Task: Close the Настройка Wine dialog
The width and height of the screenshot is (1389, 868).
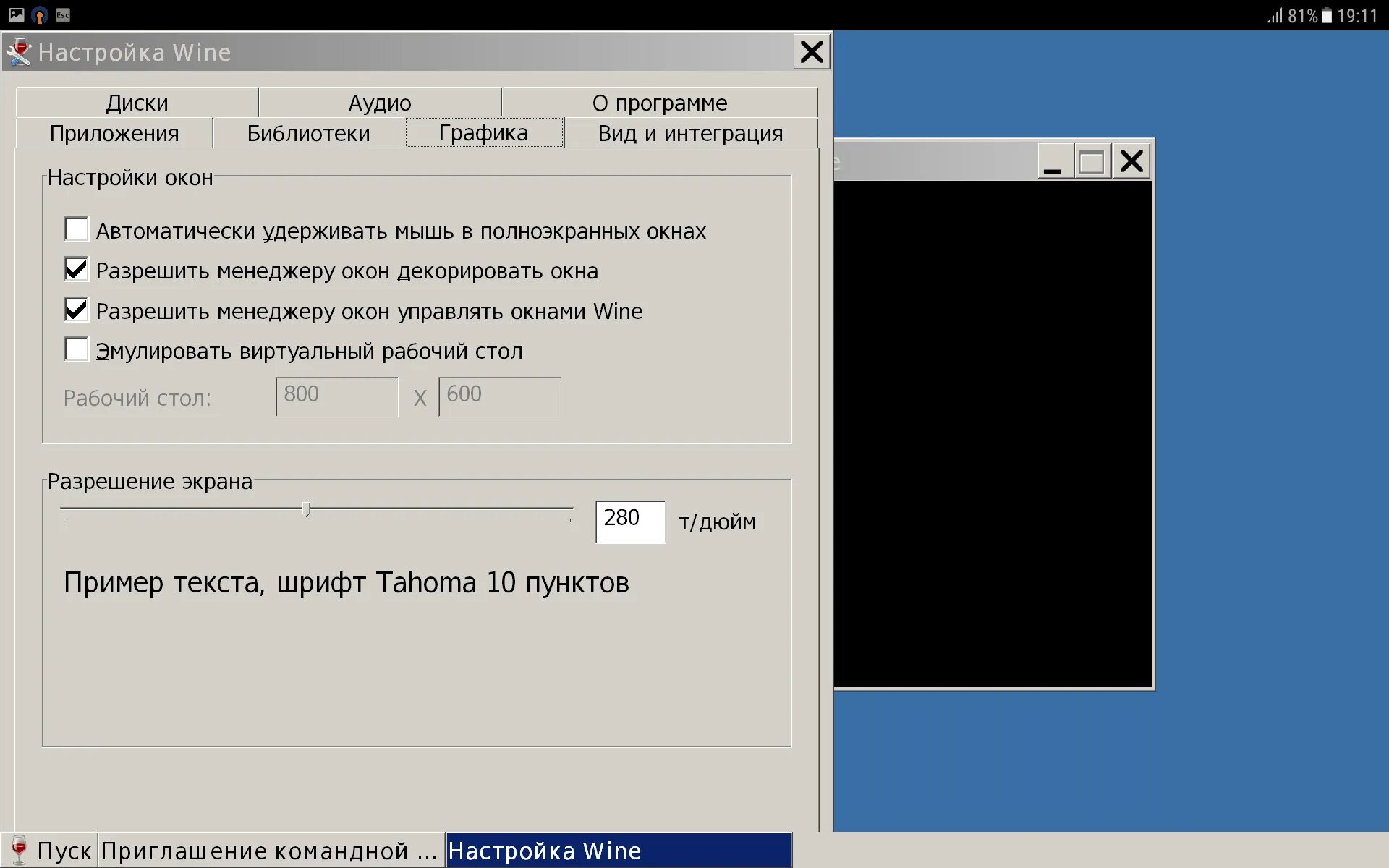Action: pyautogui.click(x=812, y=52)
